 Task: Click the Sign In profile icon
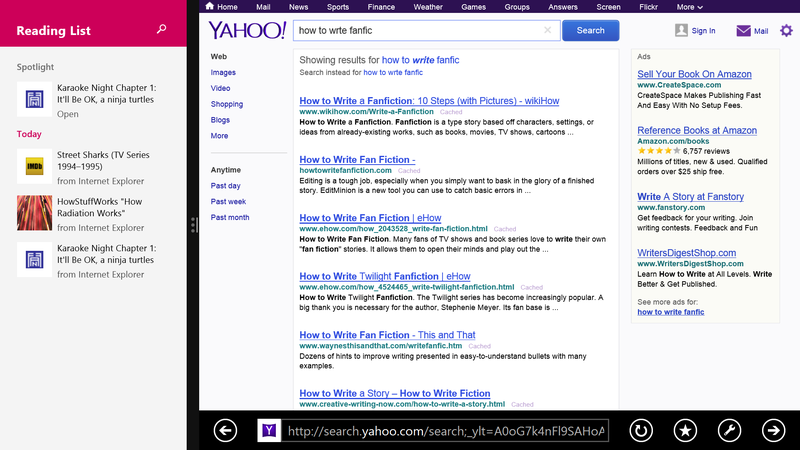681,30
